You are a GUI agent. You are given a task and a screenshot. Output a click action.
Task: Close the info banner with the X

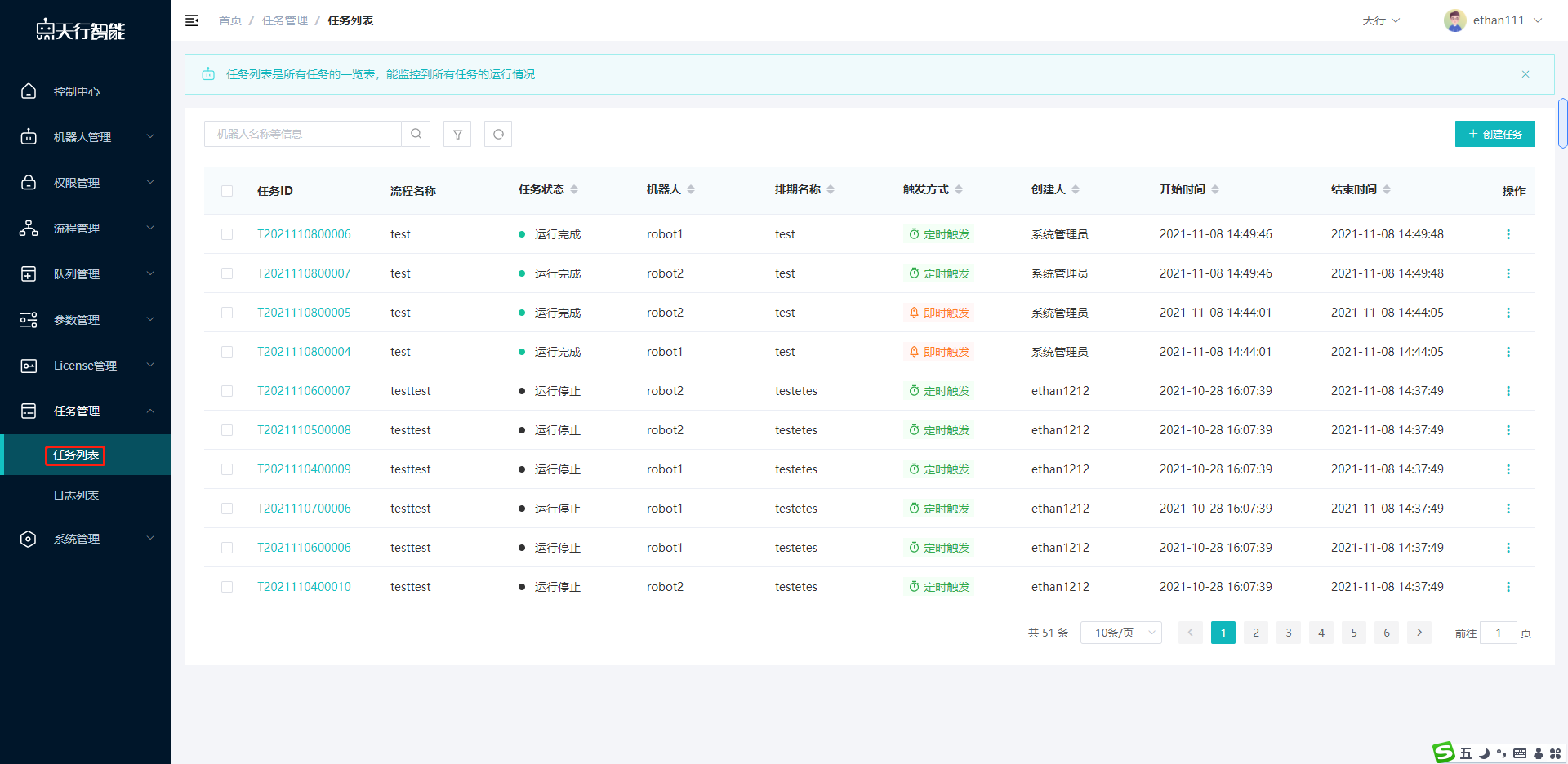pyautogui.click(x=1526, y=74)
